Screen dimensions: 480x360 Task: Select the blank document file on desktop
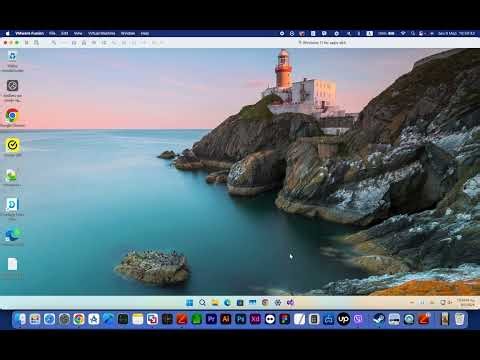coord(12,264)
